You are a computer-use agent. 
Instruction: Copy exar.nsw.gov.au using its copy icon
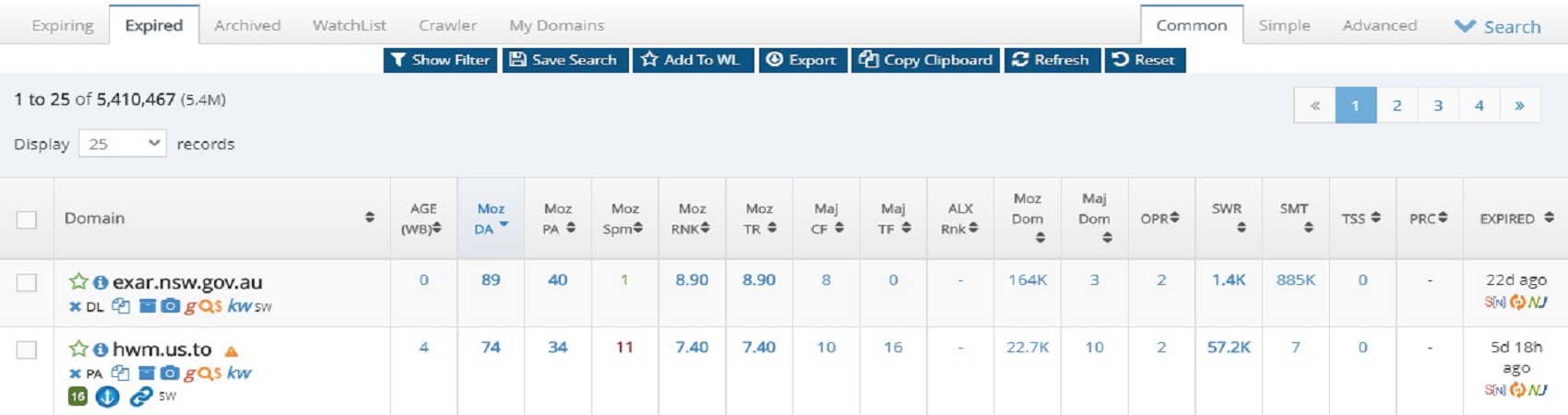[x=121, y=305]
